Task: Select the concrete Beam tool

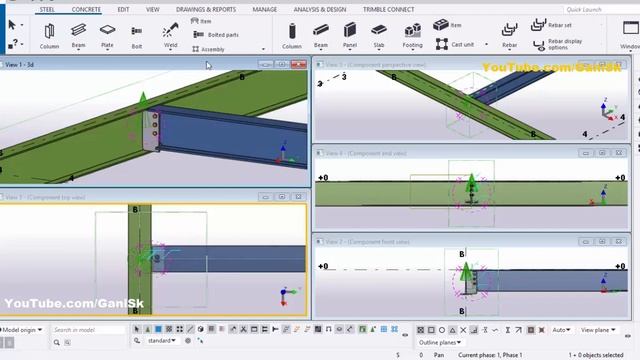Action: coord(321,36)
